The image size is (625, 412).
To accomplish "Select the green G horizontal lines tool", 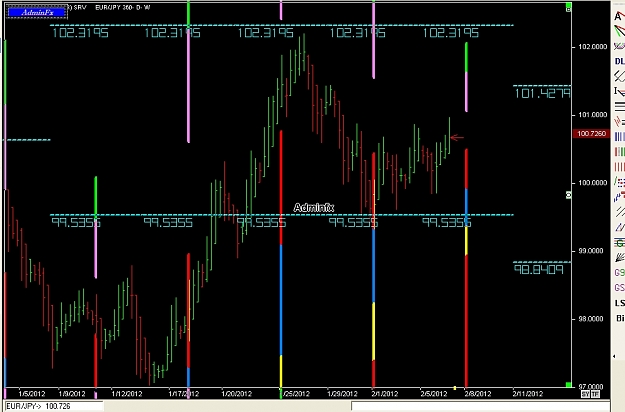I will point(619,243).
